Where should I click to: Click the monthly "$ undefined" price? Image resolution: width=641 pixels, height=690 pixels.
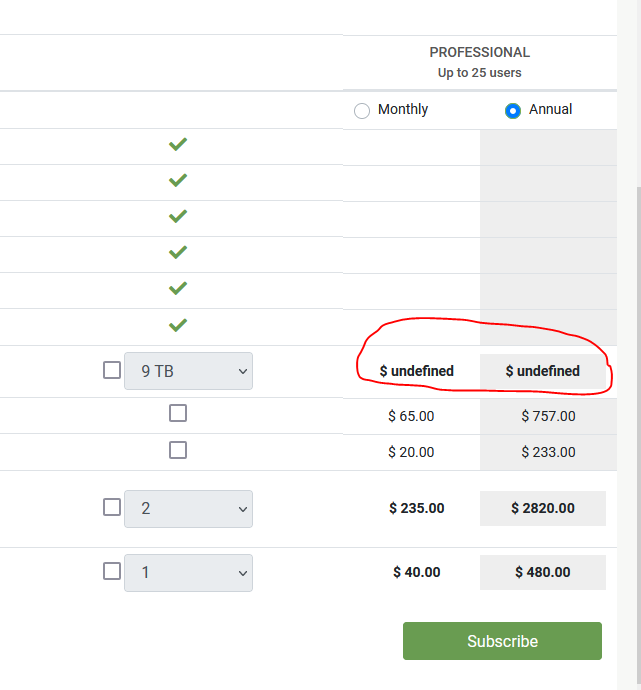pos(417,371)
